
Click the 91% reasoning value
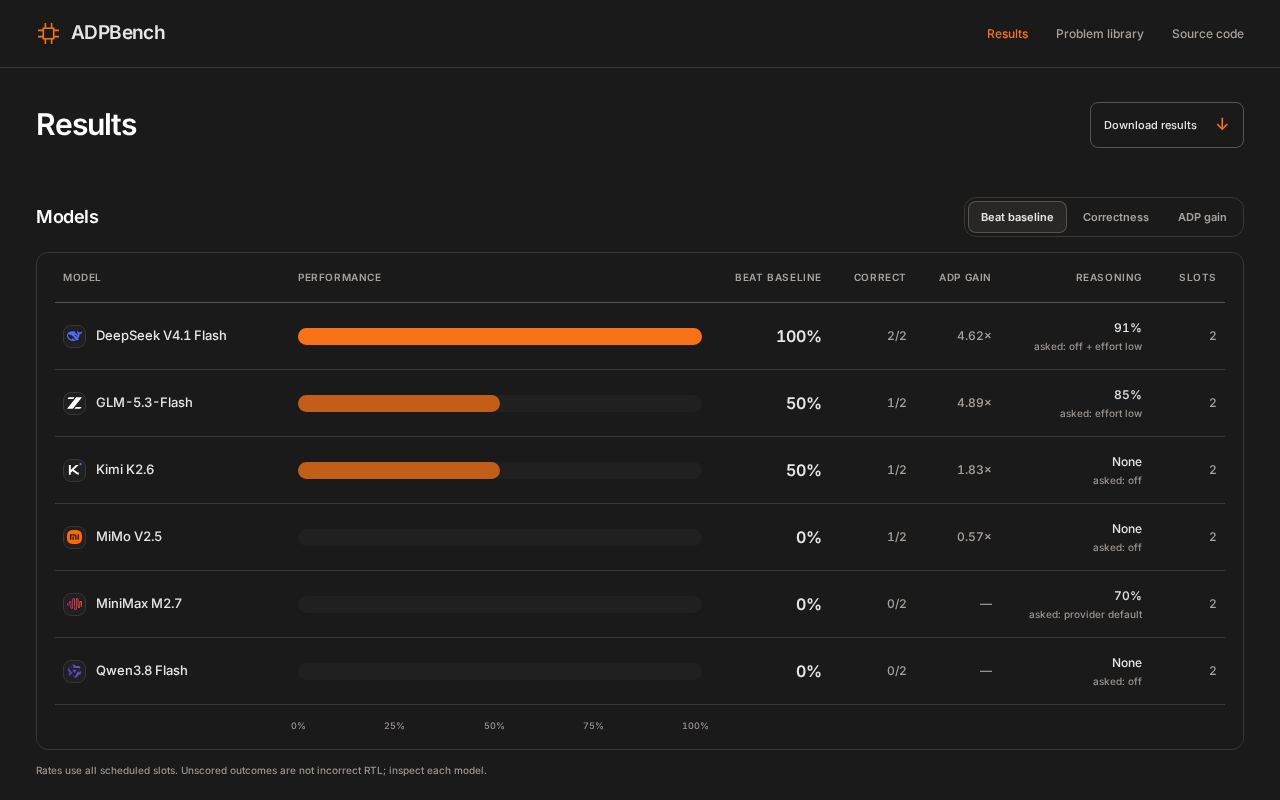1128,328
